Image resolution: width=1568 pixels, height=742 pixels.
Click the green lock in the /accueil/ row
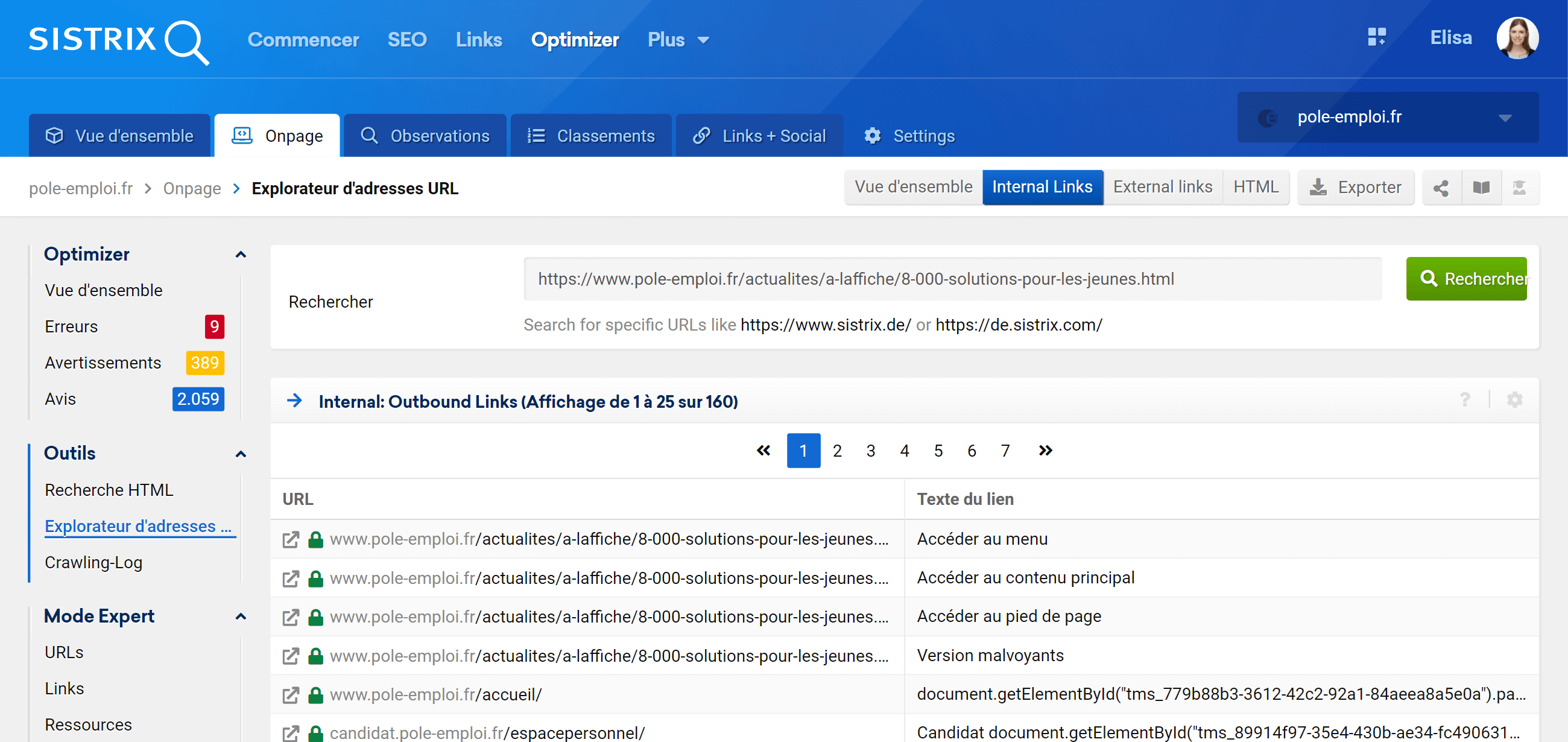point(315,695)
